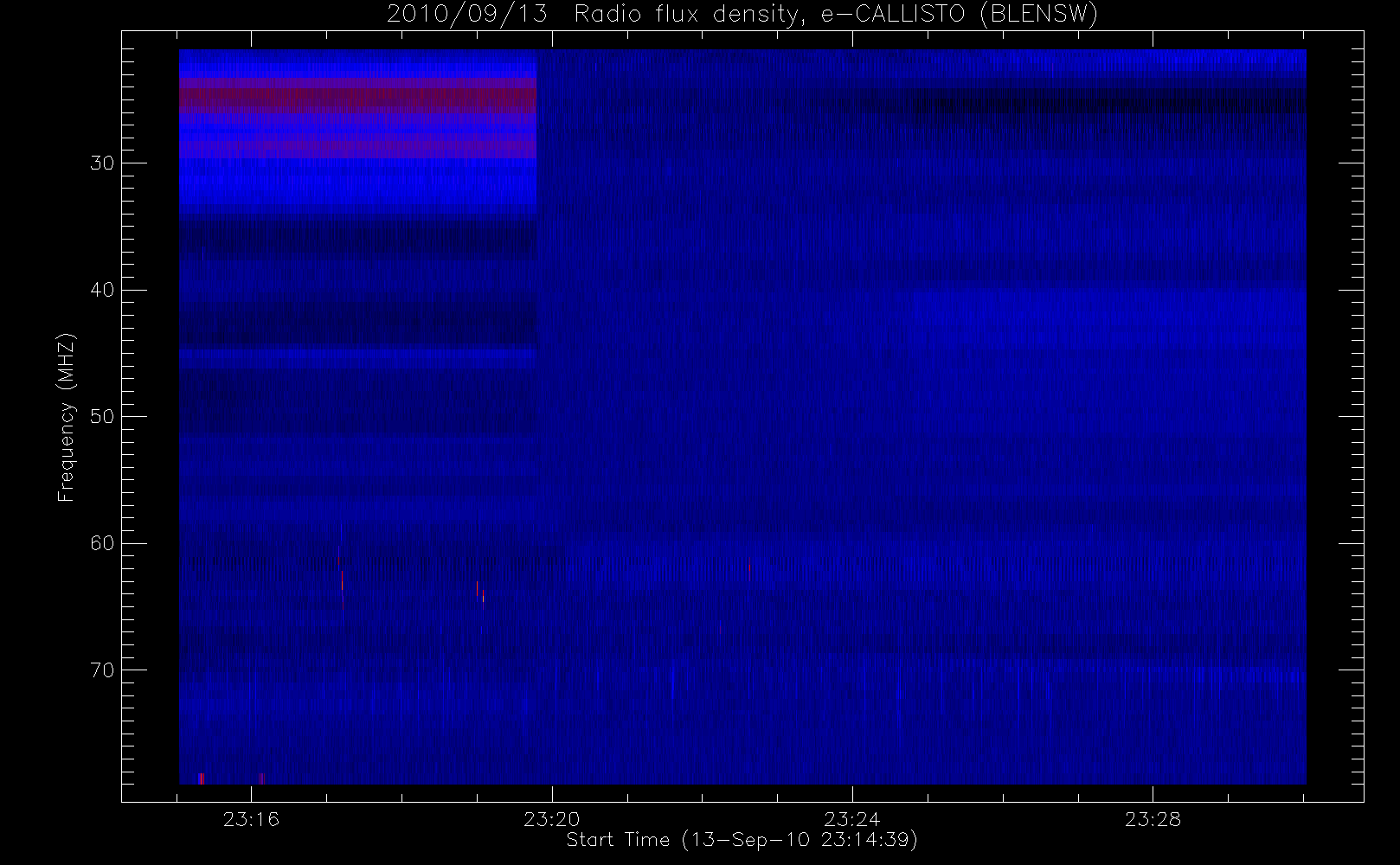
Task: Click the 23:24 time tick label
Action: (851, 819)
